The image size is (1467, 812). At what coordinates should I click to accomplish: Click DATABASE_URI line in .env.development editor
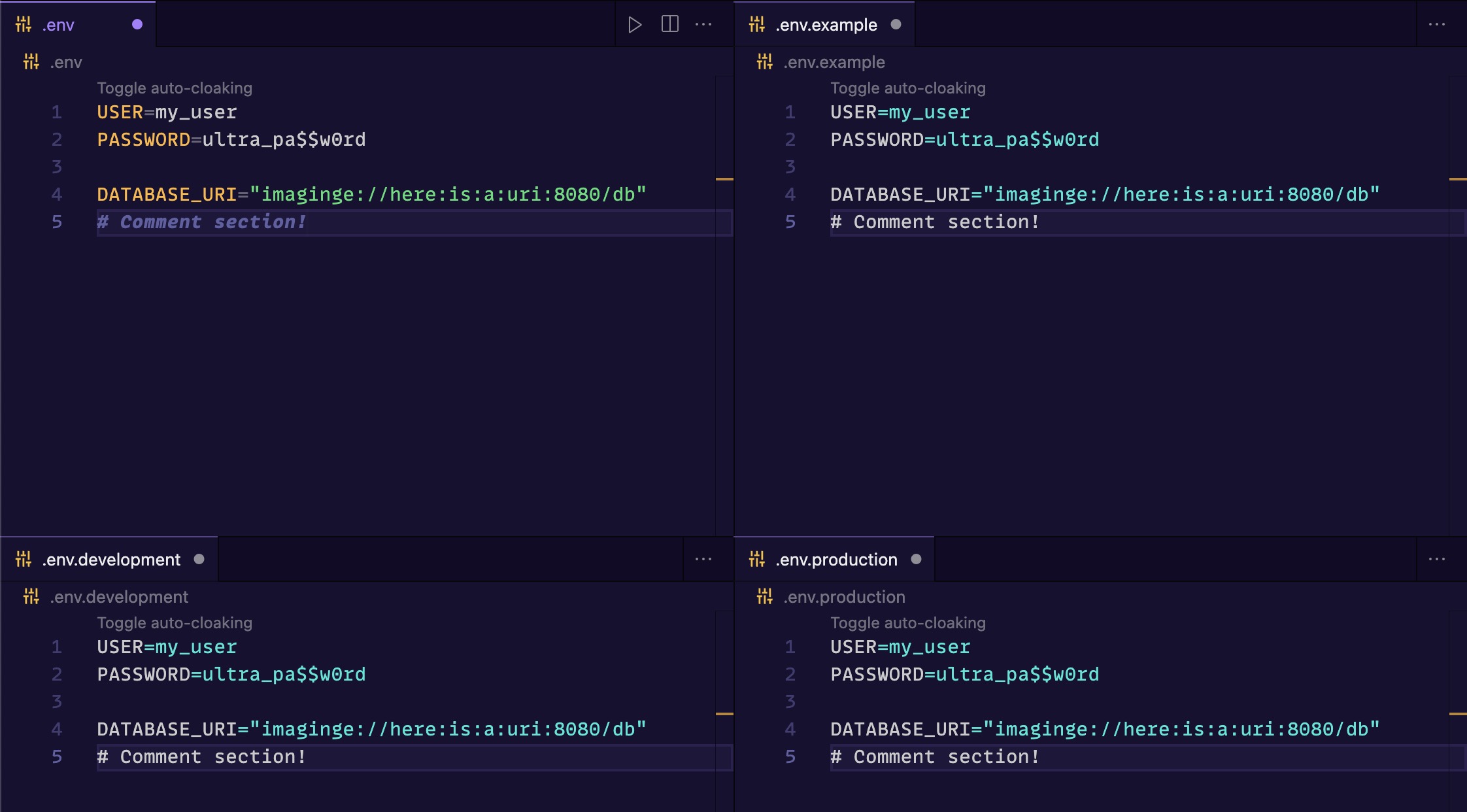tap(371, 730)
